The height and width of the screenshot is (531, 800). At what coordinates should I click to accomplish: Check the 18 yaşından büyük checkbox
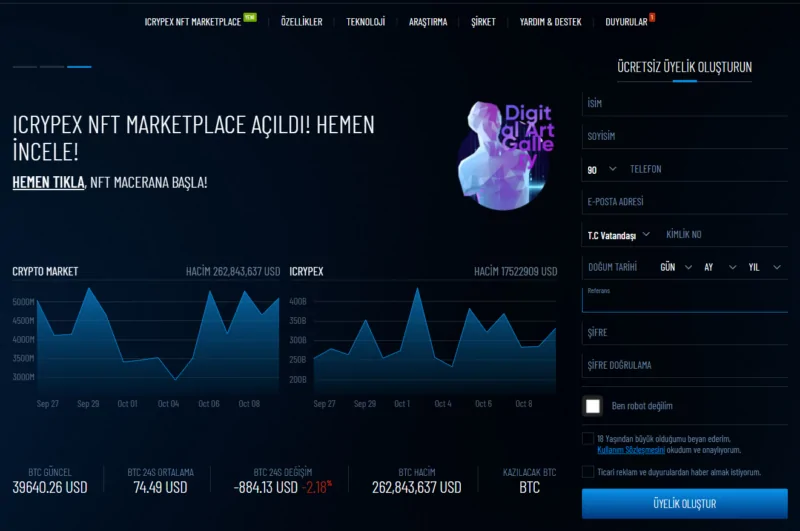588,439
